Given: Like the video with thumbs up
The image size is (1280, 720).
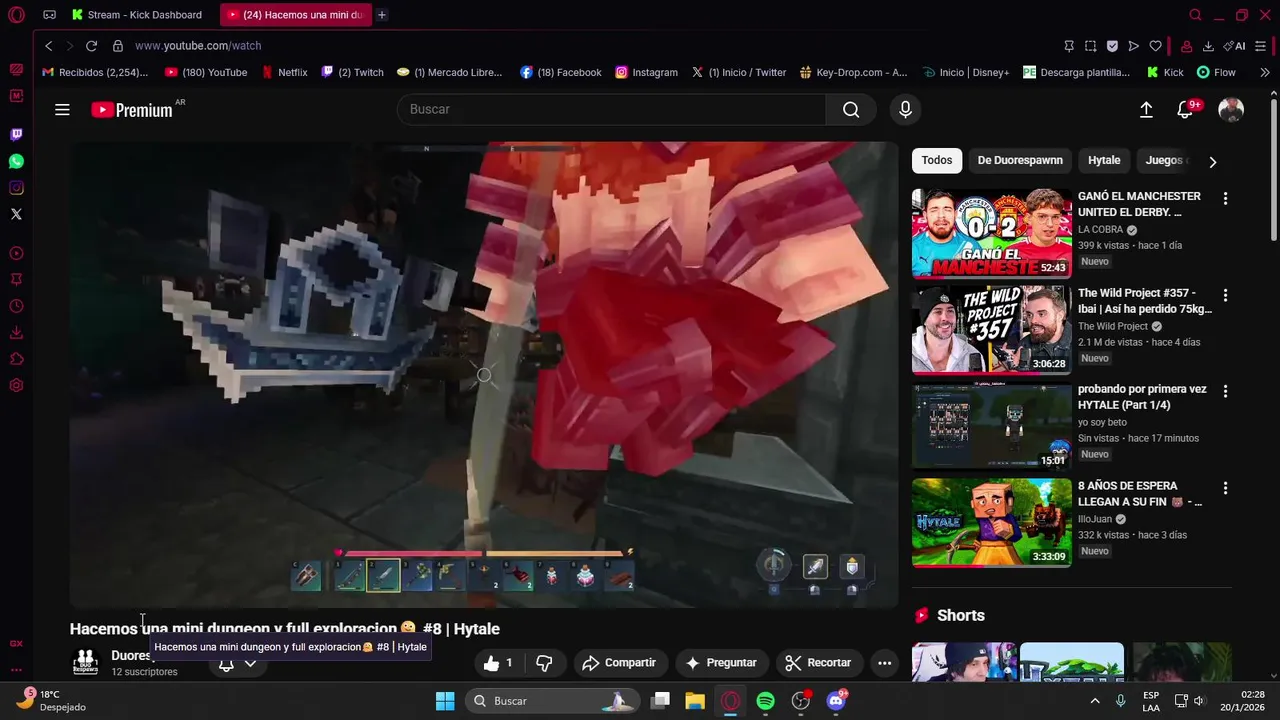Looking at the screenshot, I should pyautogui.click(x=498, y=663).
